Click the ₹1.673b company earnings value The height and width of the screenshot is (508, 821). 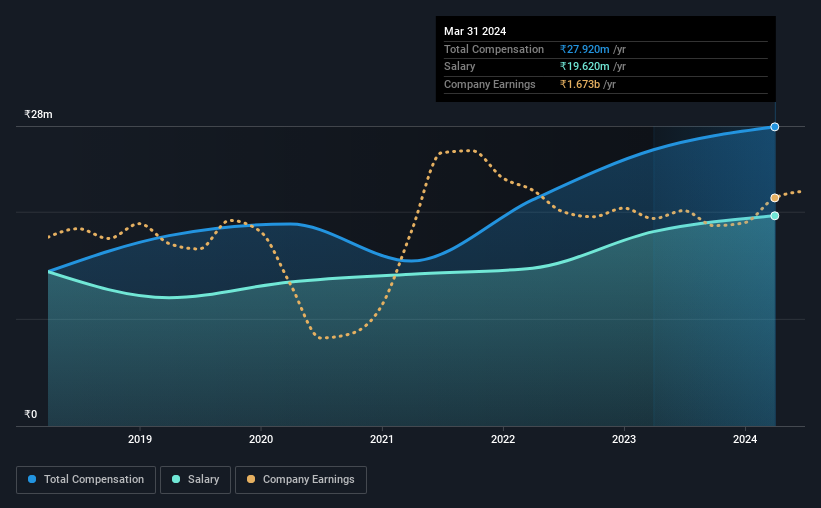point(580,84)
